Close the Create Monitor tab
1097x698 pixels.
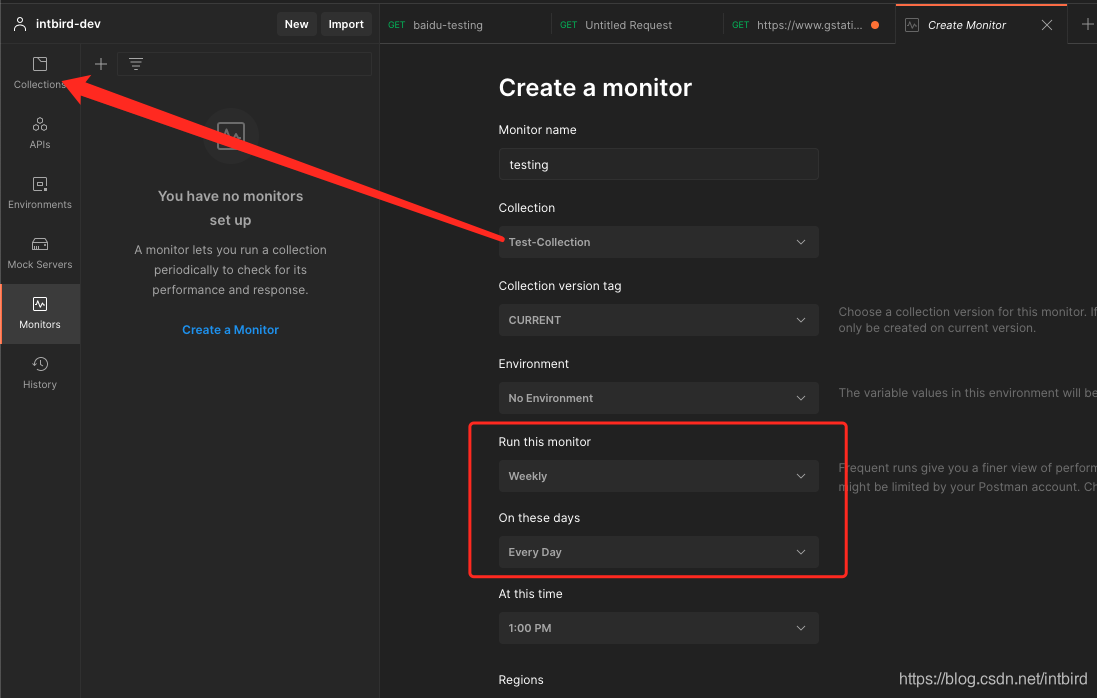click(x=1047, y=25)
